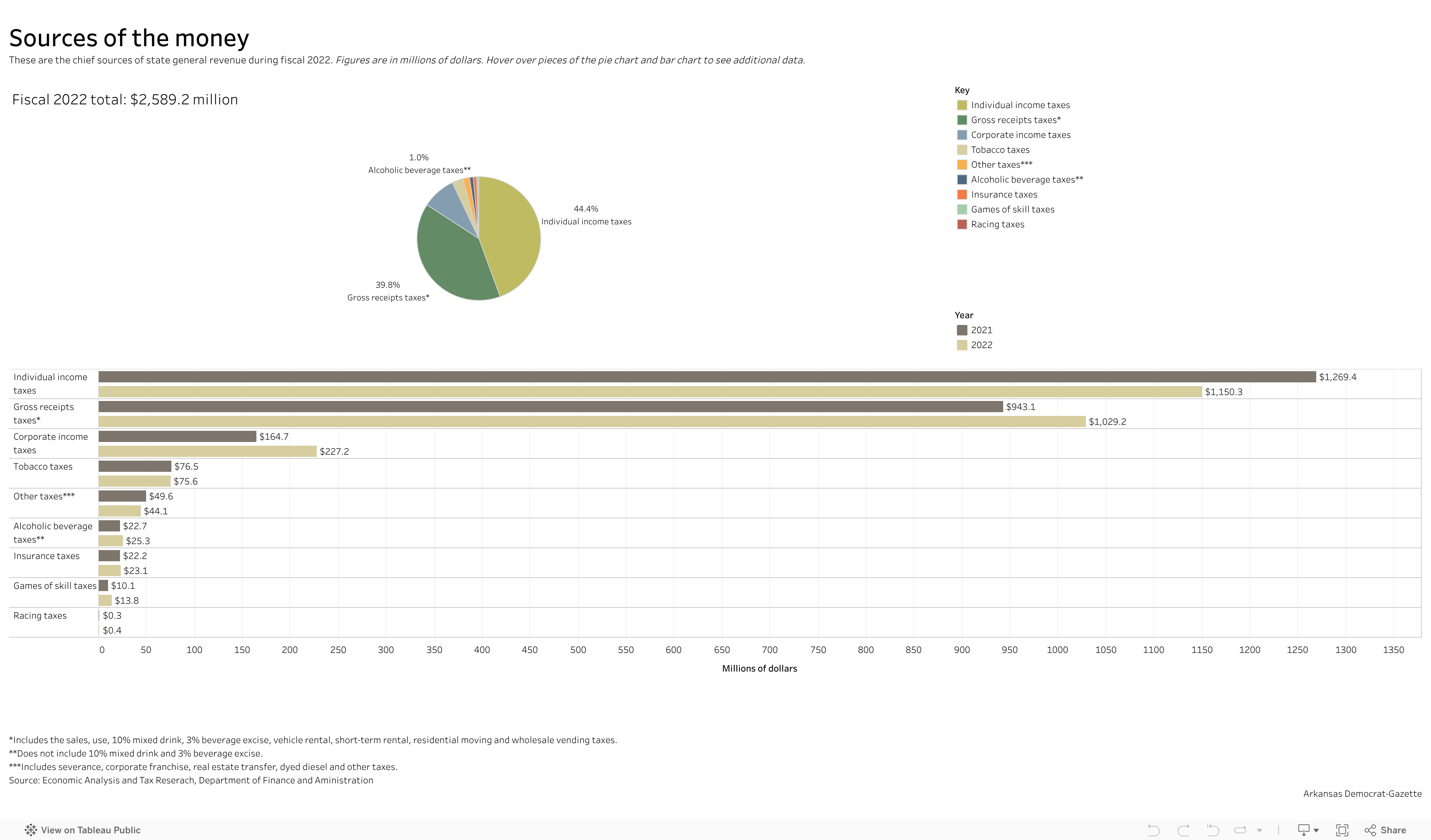Select 2022 in the Year legend
Image resolution: width=1431 pixels, height=840 pixels.
981,345
